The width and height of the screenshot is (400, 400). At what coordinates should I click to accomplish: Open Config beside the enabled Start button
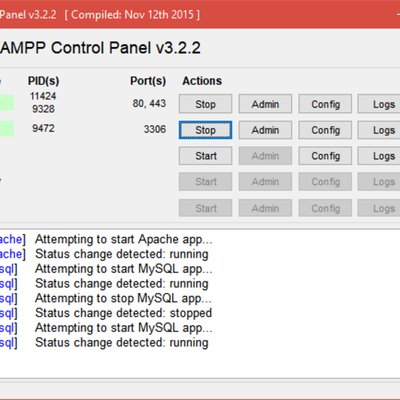(x=325, y=156)
